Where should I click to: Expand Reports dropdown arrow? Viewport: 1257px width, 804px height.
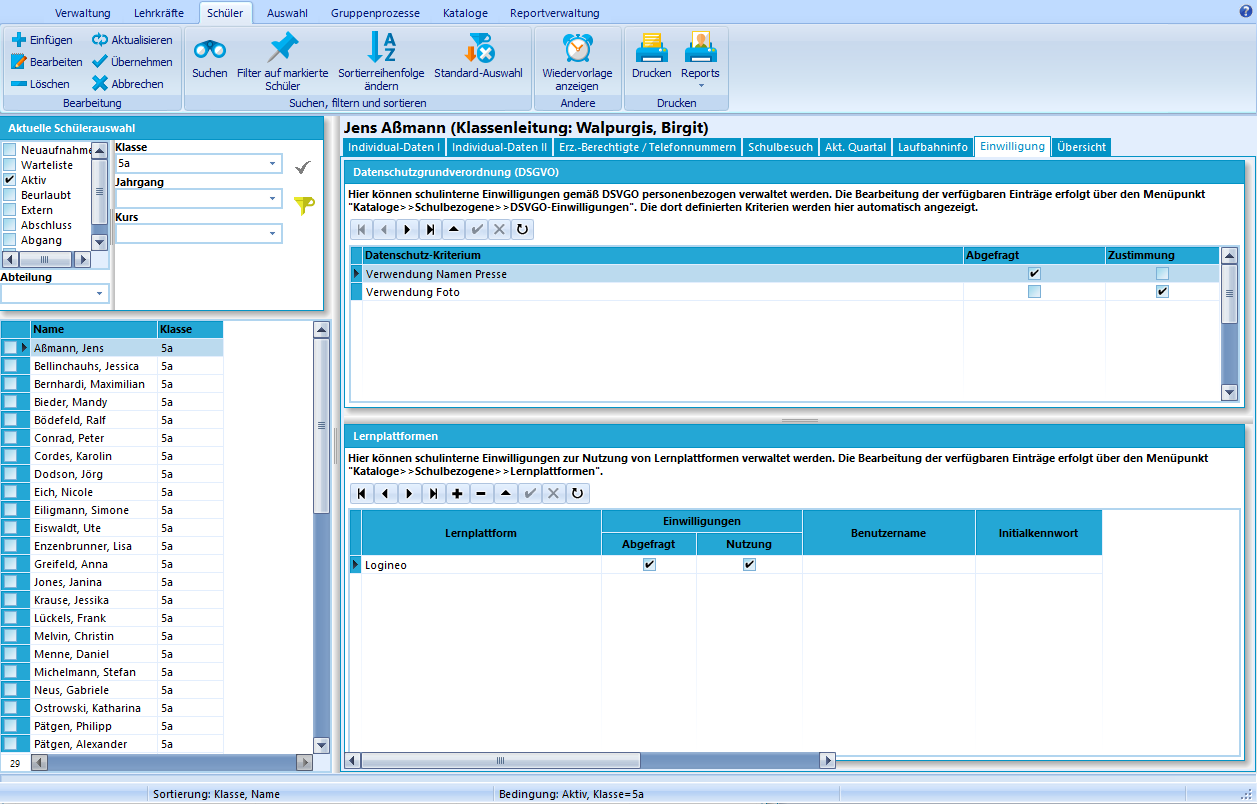[x=700, y=86]
